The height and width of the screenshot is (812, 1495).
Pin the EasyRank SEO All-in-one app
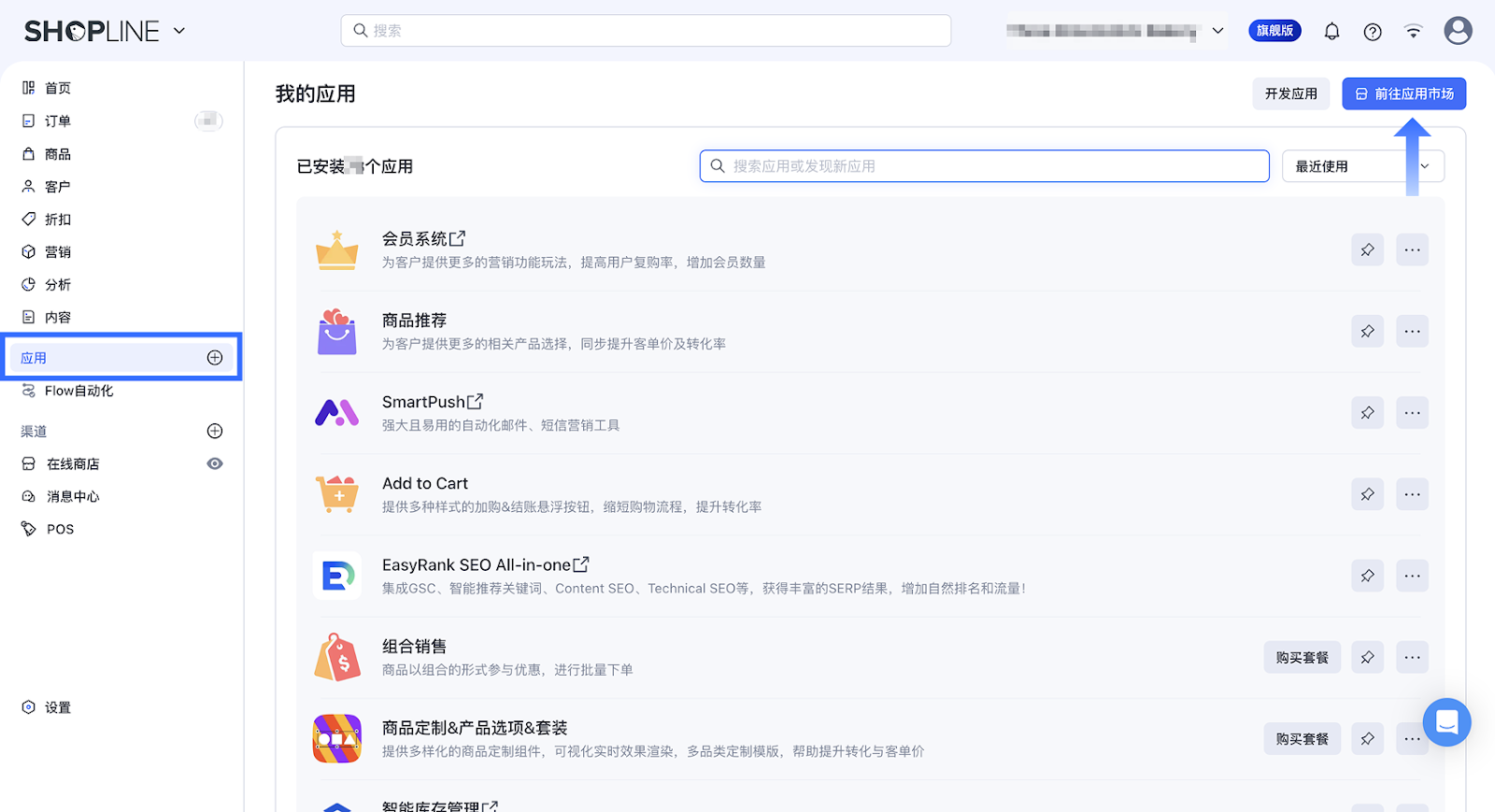[1367, 576]
